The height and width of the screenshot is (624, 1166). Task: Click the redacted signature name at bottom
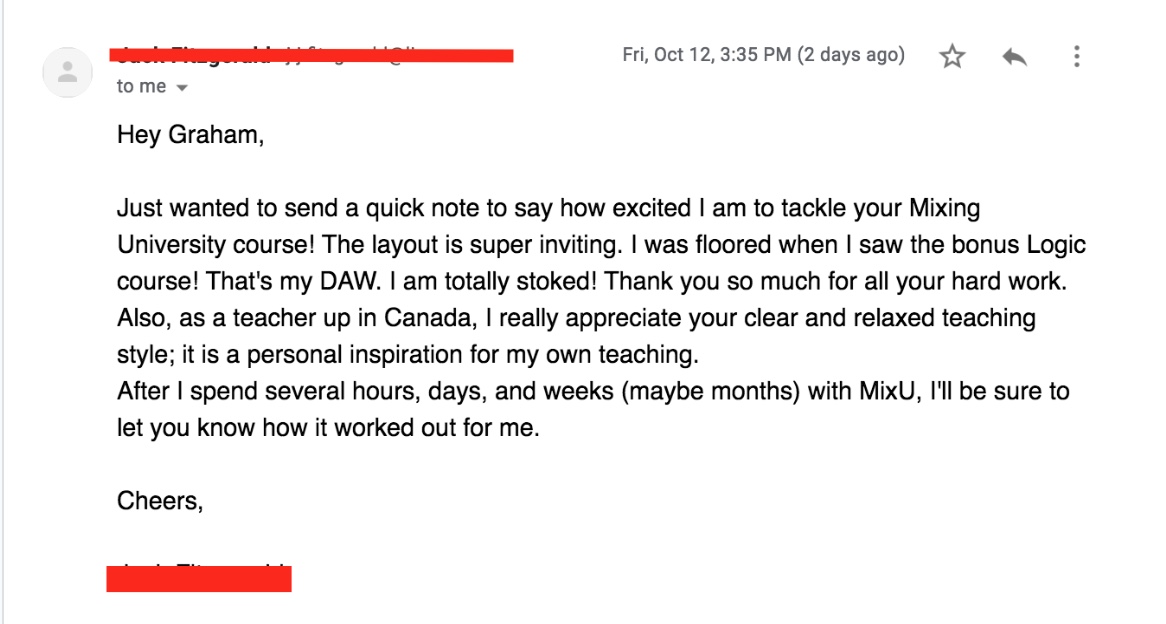point(199,579)
